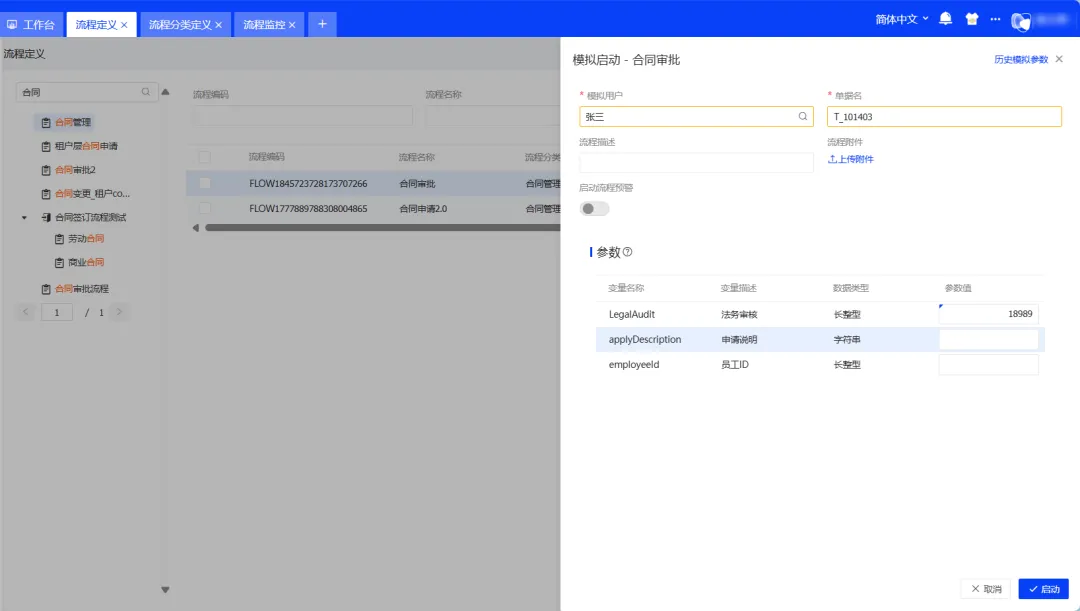Collapse the 合同签订流程测试 tree node
This screenshot has width=1080, height=611.
tap(24, 218)
